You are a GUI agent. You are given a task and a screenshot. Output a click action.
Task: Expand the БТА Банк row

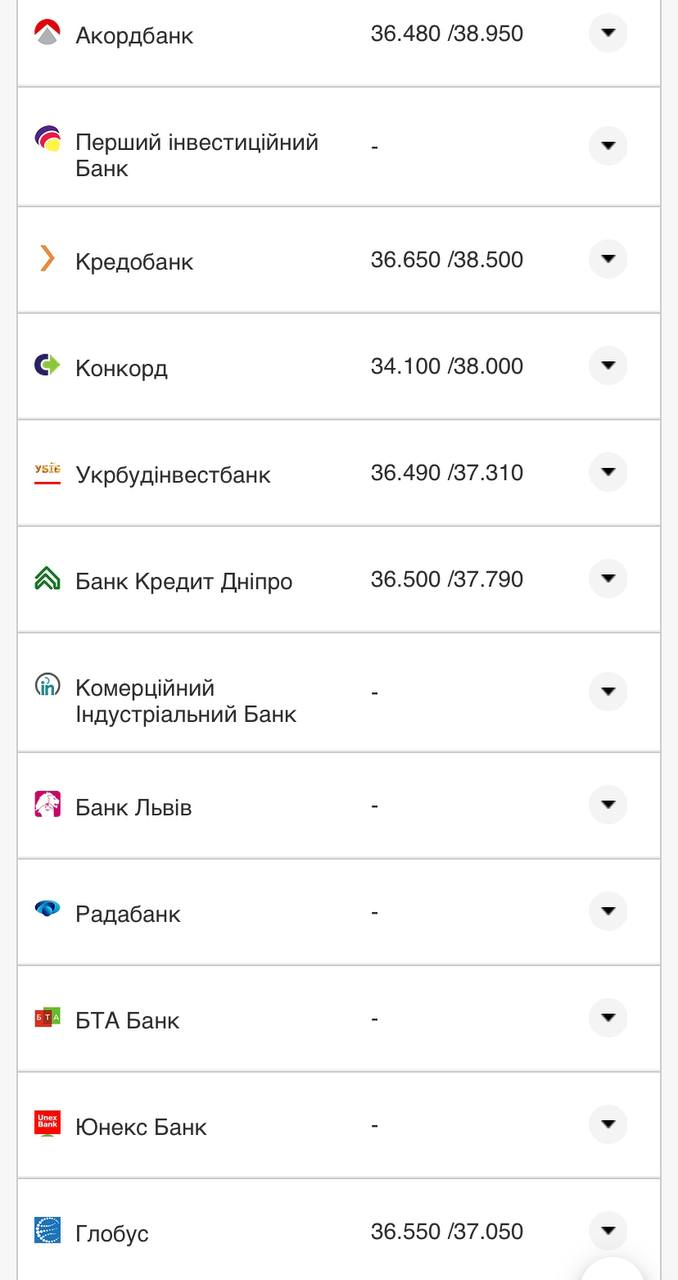tap(607, 1018)
